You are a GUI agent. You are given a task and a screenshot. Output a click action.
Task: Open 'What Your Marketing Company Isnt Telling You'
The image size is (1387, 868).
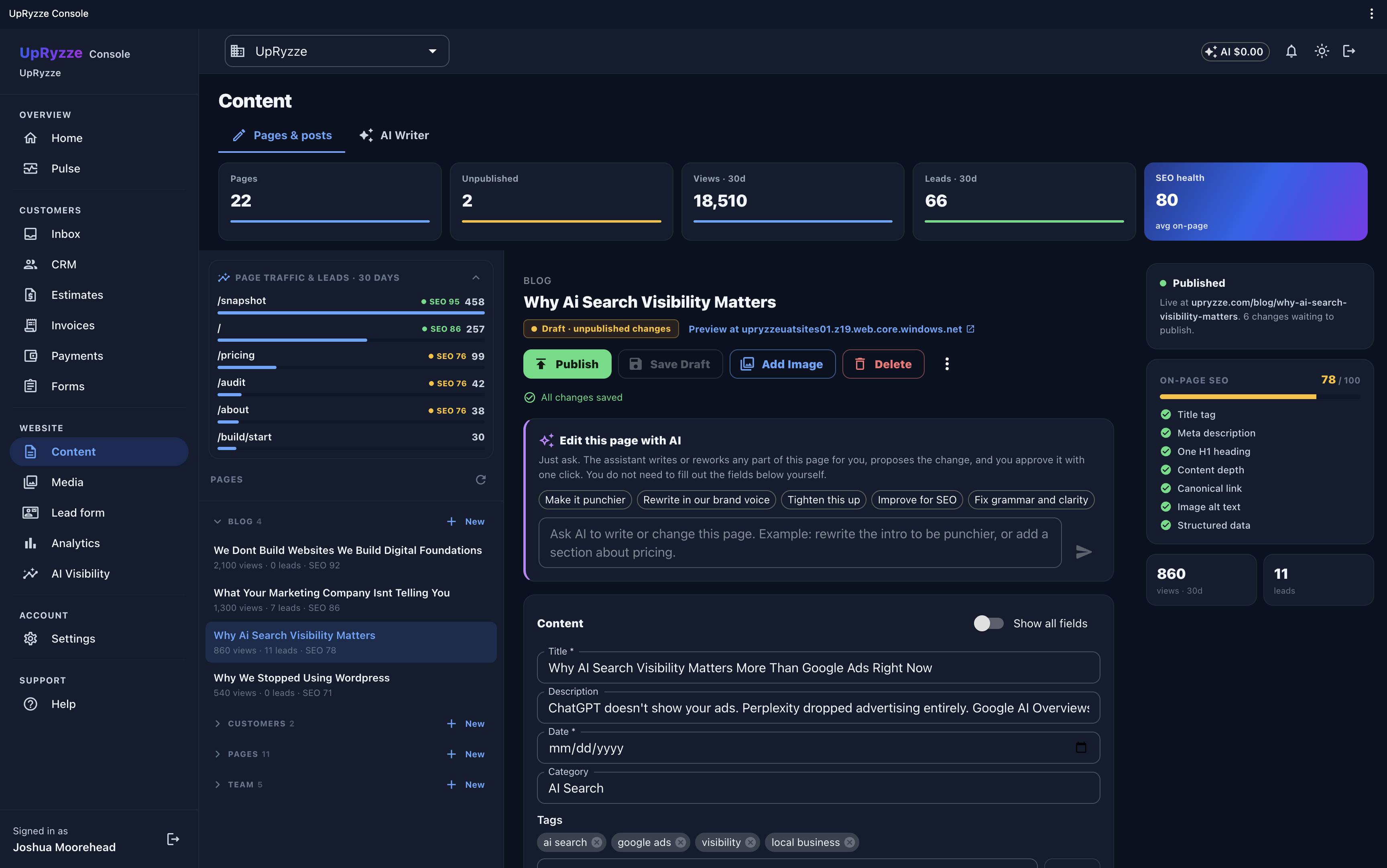coord(351,599)
